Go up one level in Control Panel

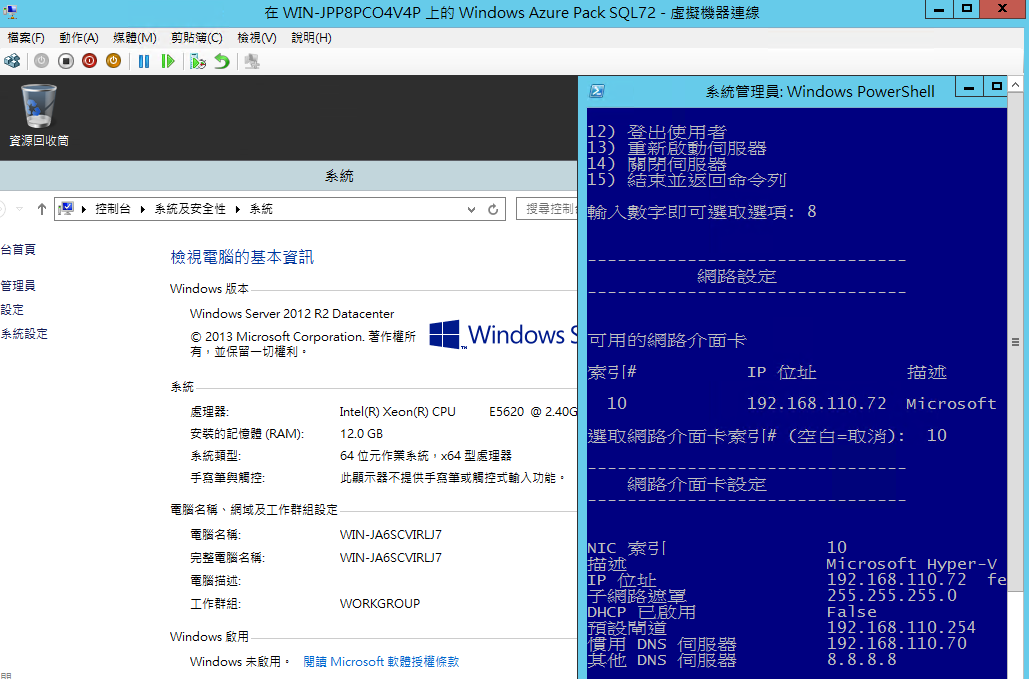[x=42, y=209]
